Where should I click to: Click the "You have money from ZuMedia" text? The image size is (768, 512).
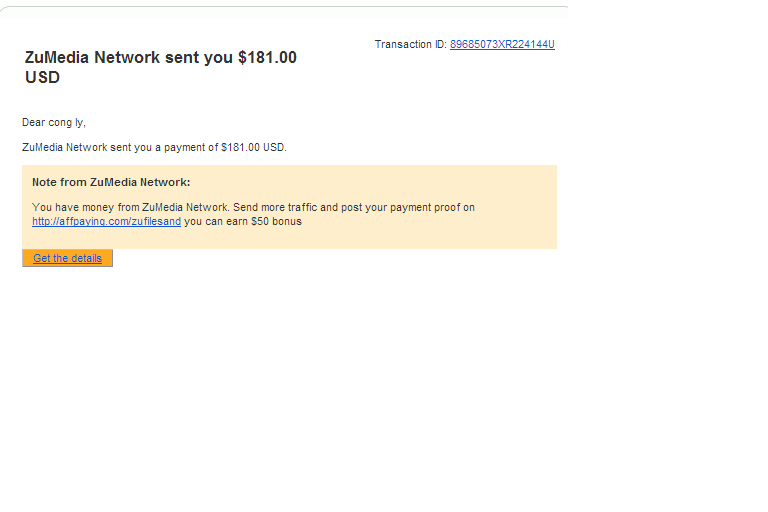point(107,207)
